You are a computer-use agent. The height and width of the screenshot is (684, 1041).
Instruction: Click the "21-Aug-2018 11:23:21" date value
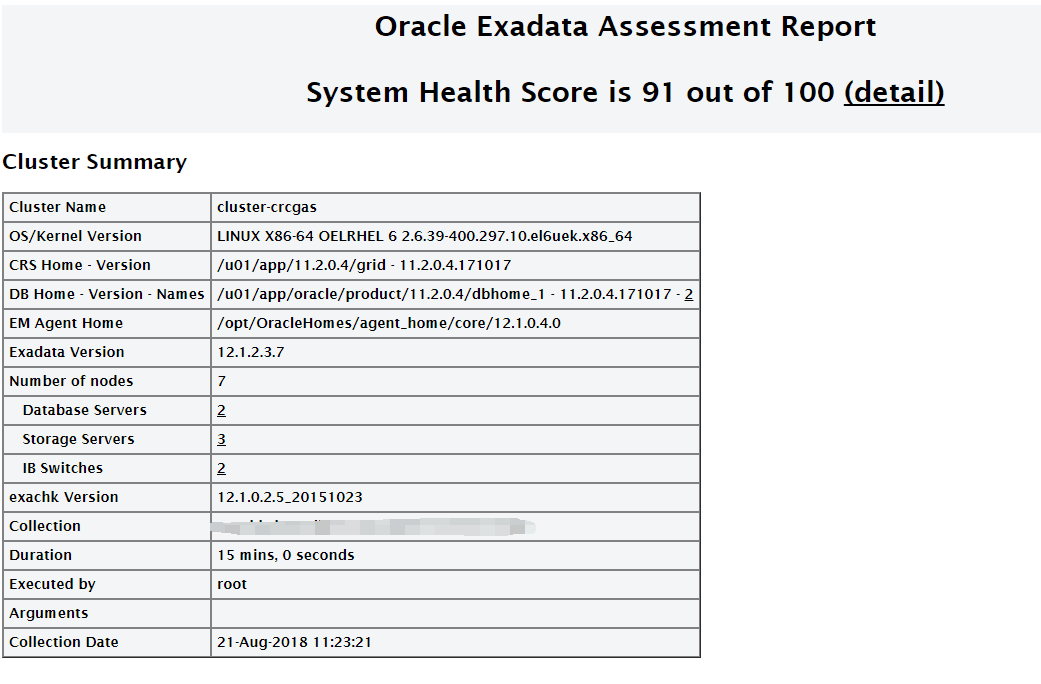coord(295,642)
